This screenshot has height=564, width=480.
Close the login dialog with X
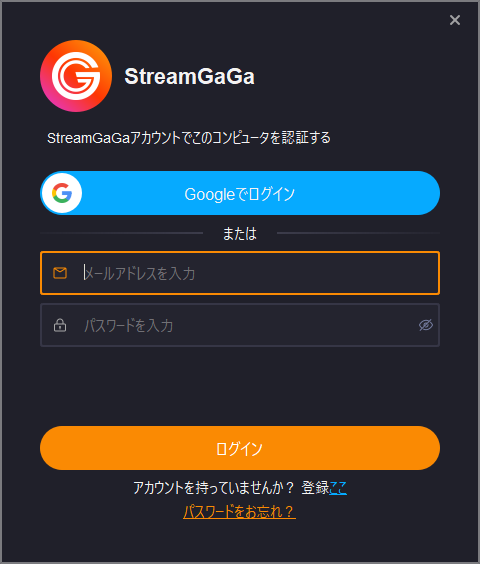(x=455, y=20)
